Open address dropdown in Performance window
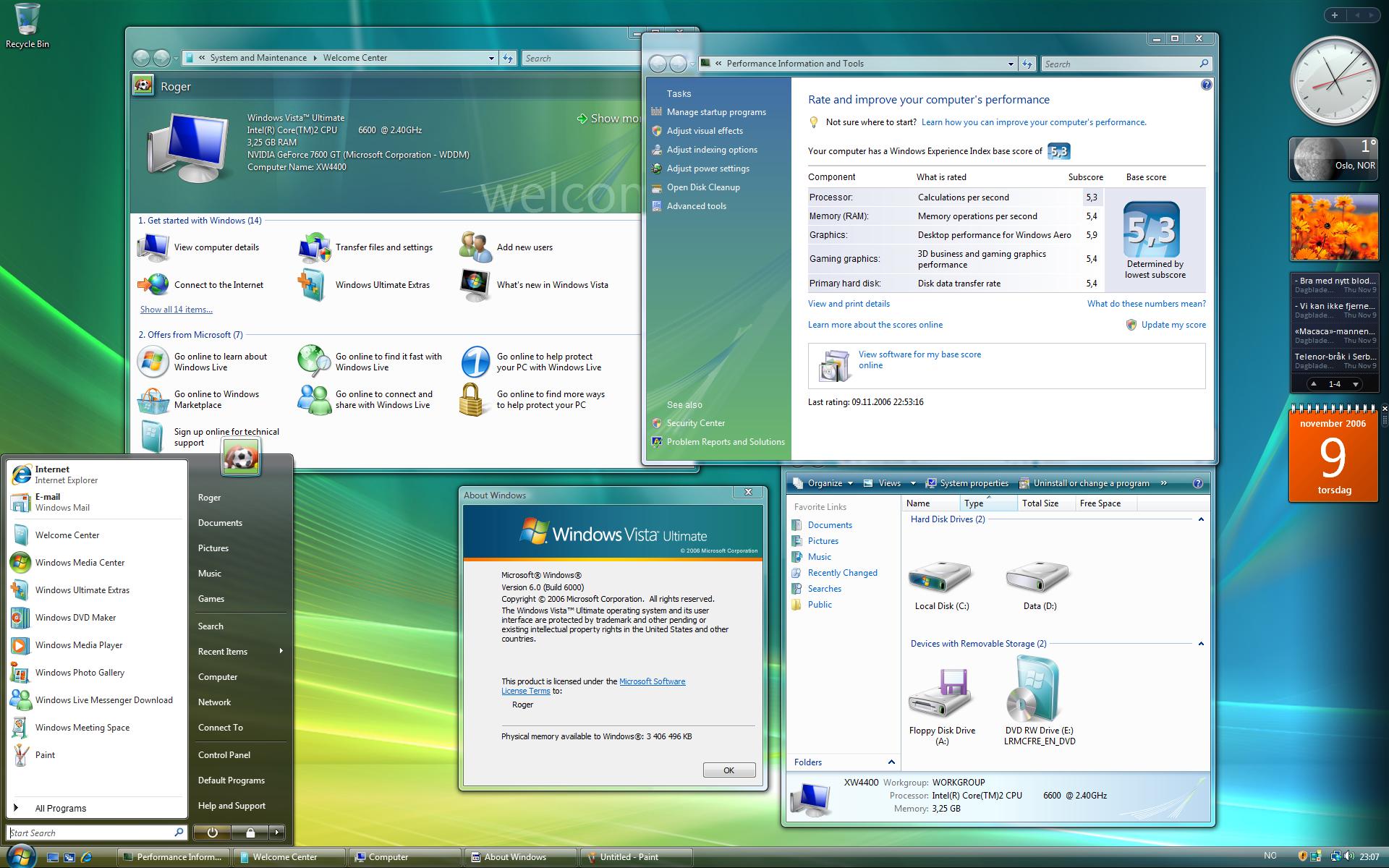This screenshot has width=1389, height=868. (x=1011, y=64)
